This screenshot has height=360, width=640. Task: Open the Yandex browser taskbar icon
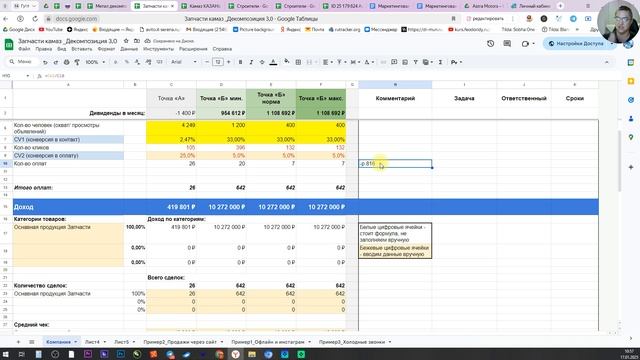pos(236,354)
